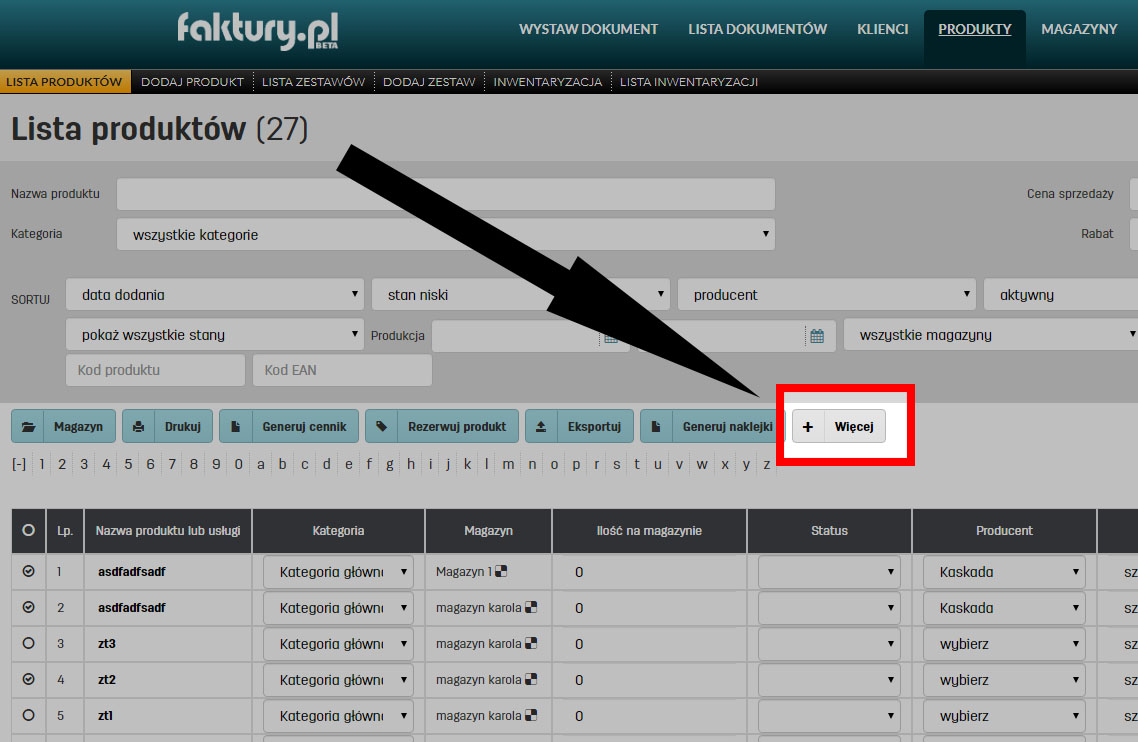1138x742 pixels.
Task: Filter products by letter 'm'
Action: click(508, 464)
